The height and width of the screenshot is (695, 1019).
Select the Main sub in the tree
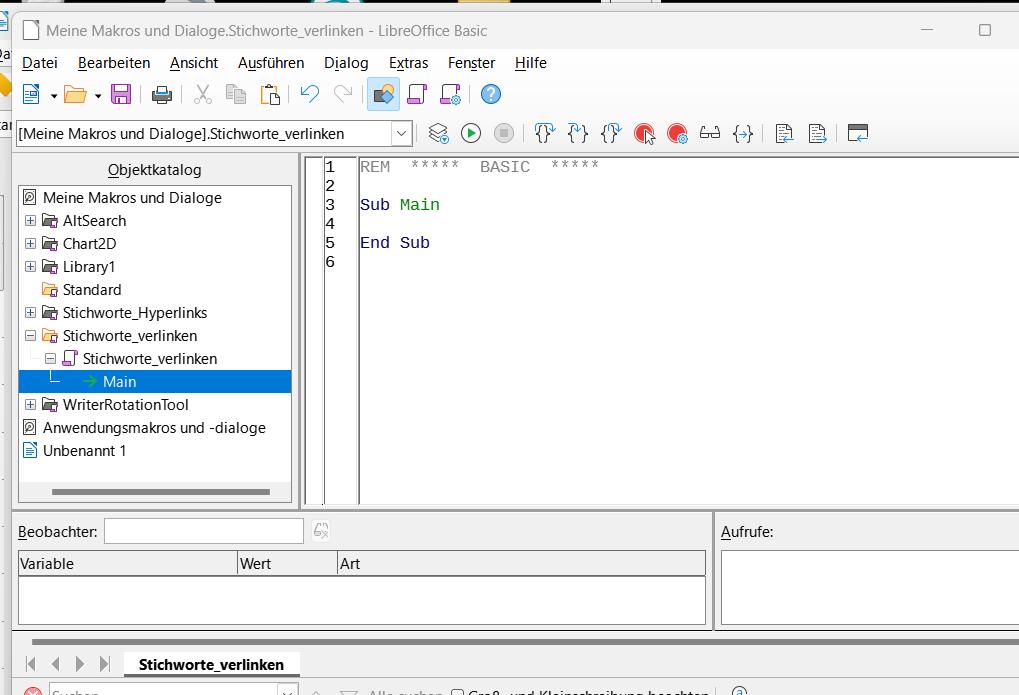[x=119, y=382]
